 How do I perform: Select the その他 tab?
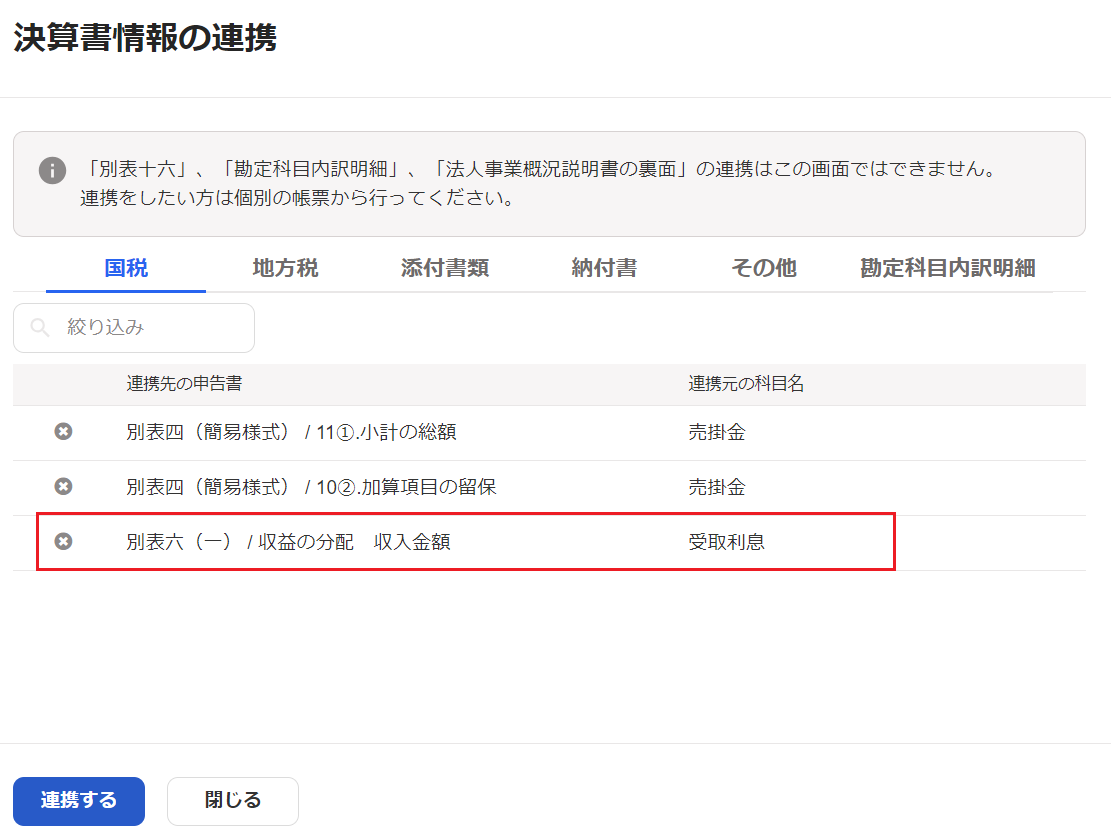764,268
